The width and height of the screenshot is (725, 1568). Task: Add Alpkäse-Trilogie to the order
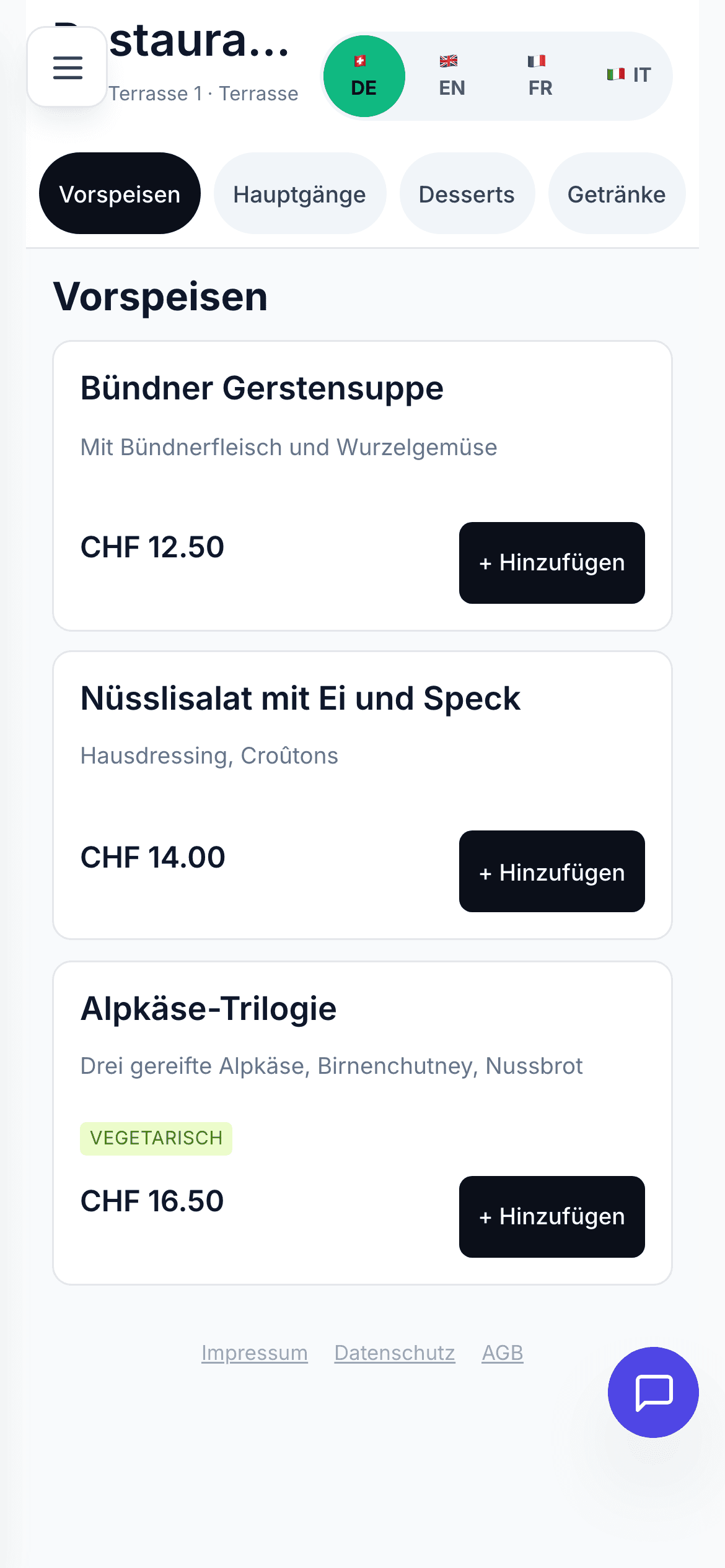click(551, 1216)
